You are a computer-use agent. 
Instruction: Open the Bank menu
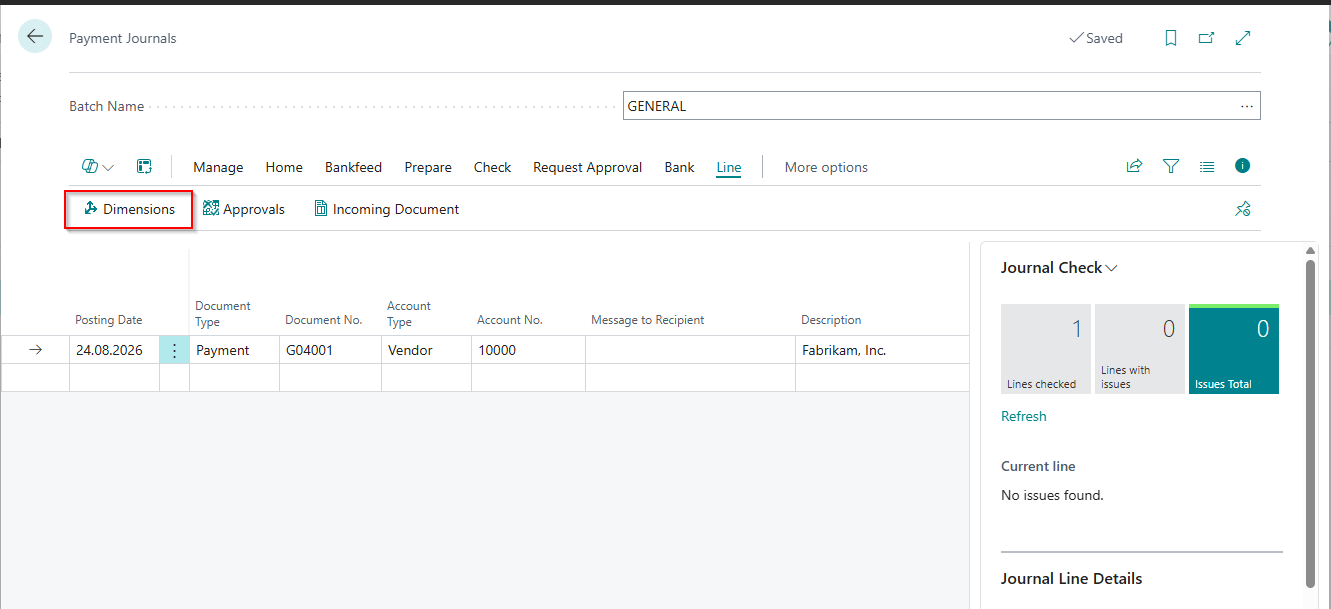coord(679,167)
